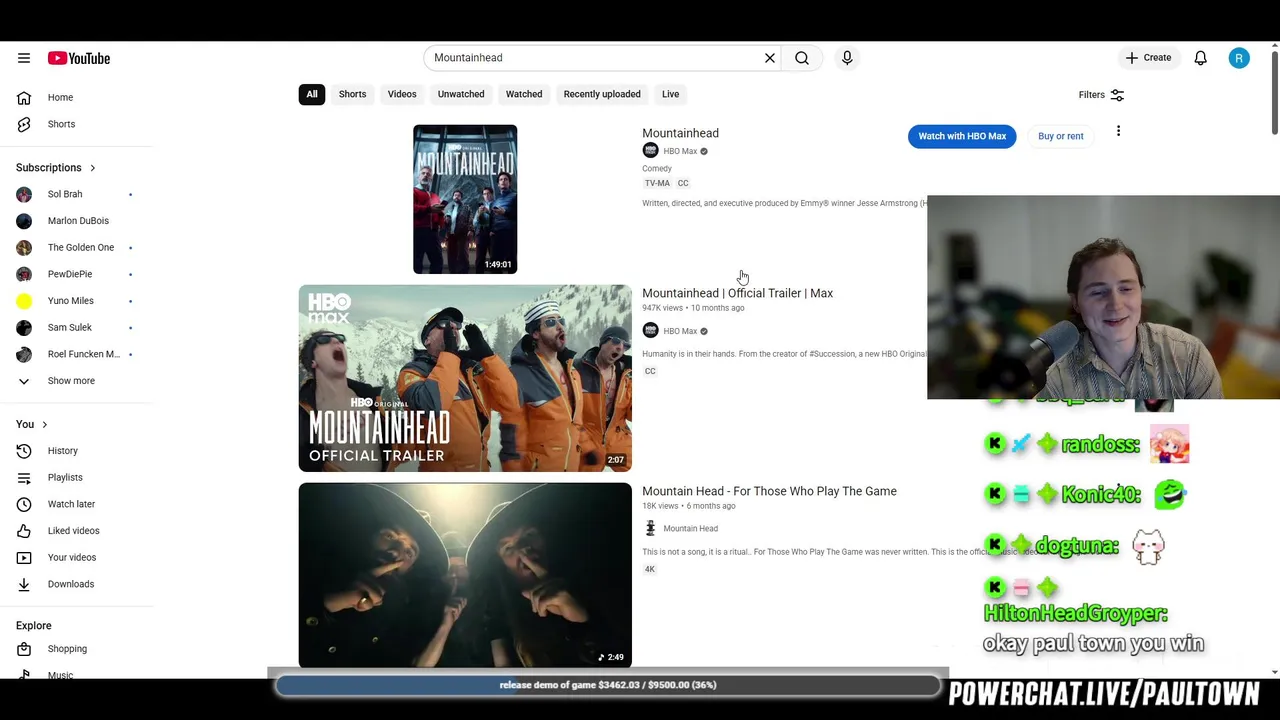Select the Watched filter chip
1280x720 pixels.
pos(524,94)
